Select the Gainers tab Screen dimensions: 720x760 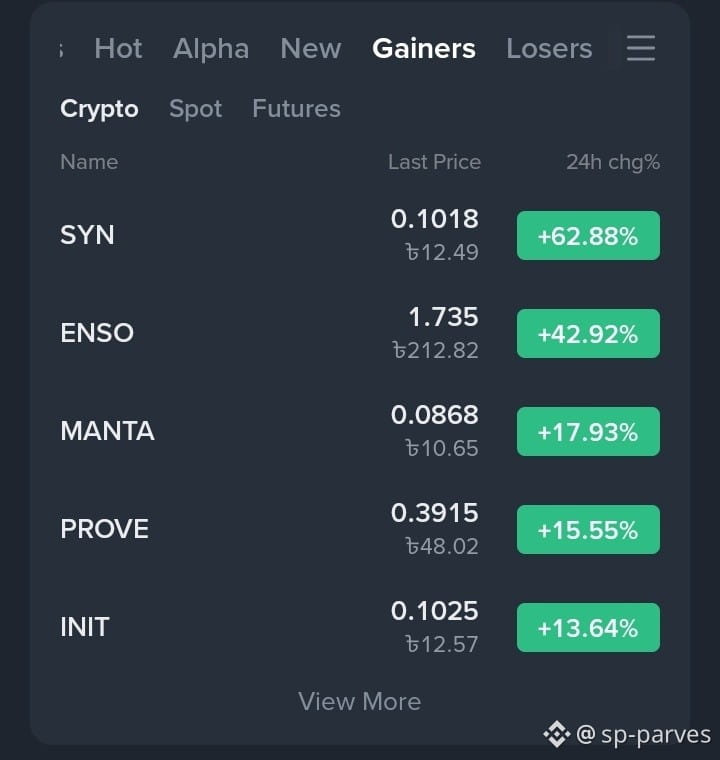[x=424, y=49]
